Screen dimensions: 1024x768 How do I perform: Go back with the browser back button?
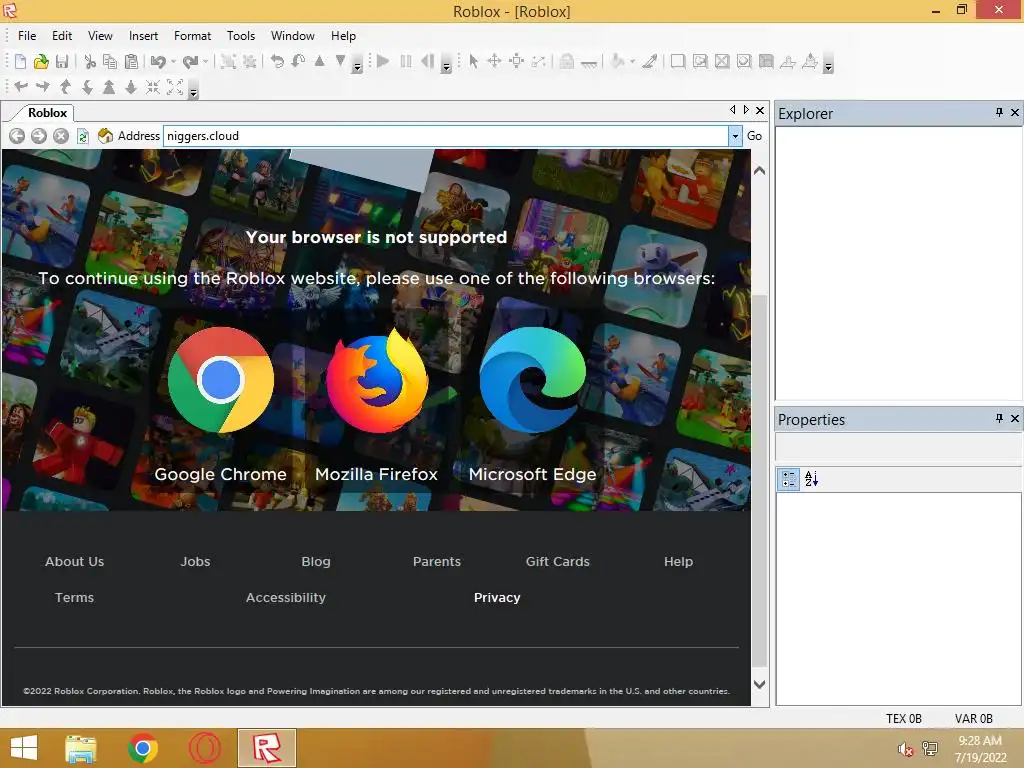(17, 136)
